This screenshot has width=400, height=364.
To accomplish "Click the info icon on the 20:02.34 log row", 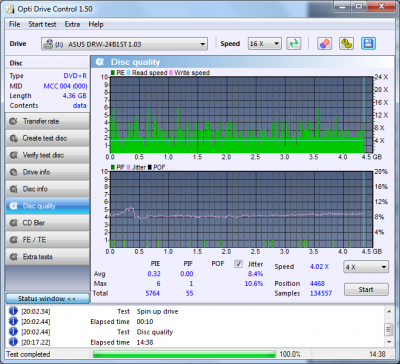I will 13,311.
